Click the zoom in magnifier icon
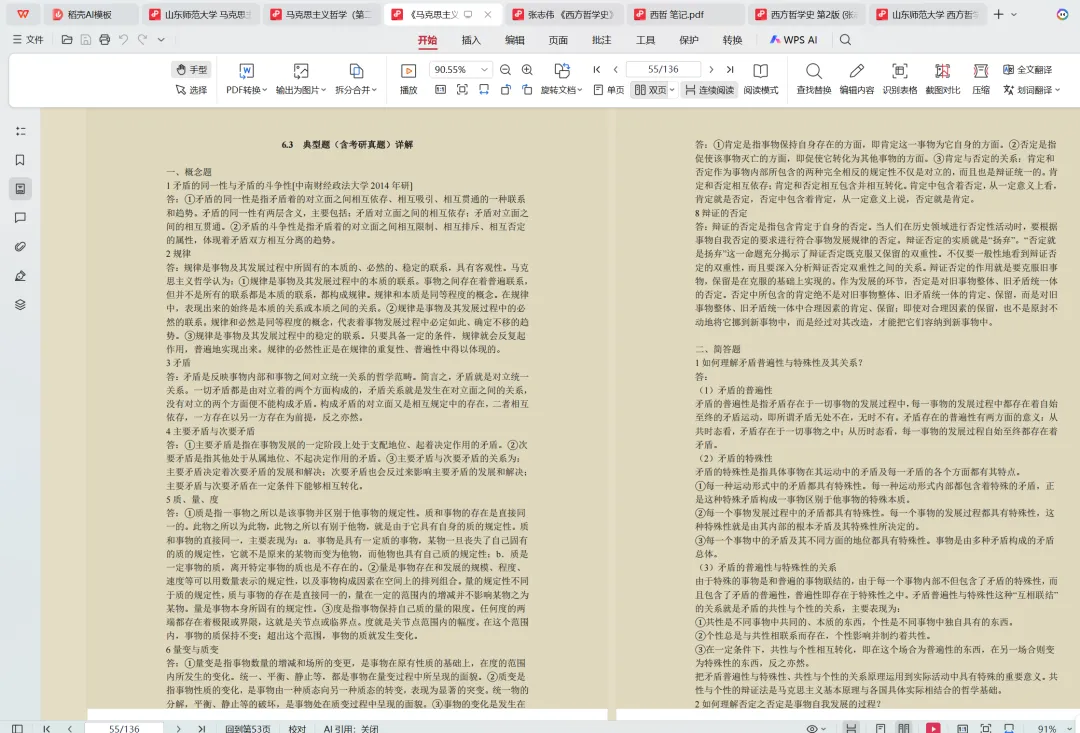The image size is (1080, 733). click(527, 70)
